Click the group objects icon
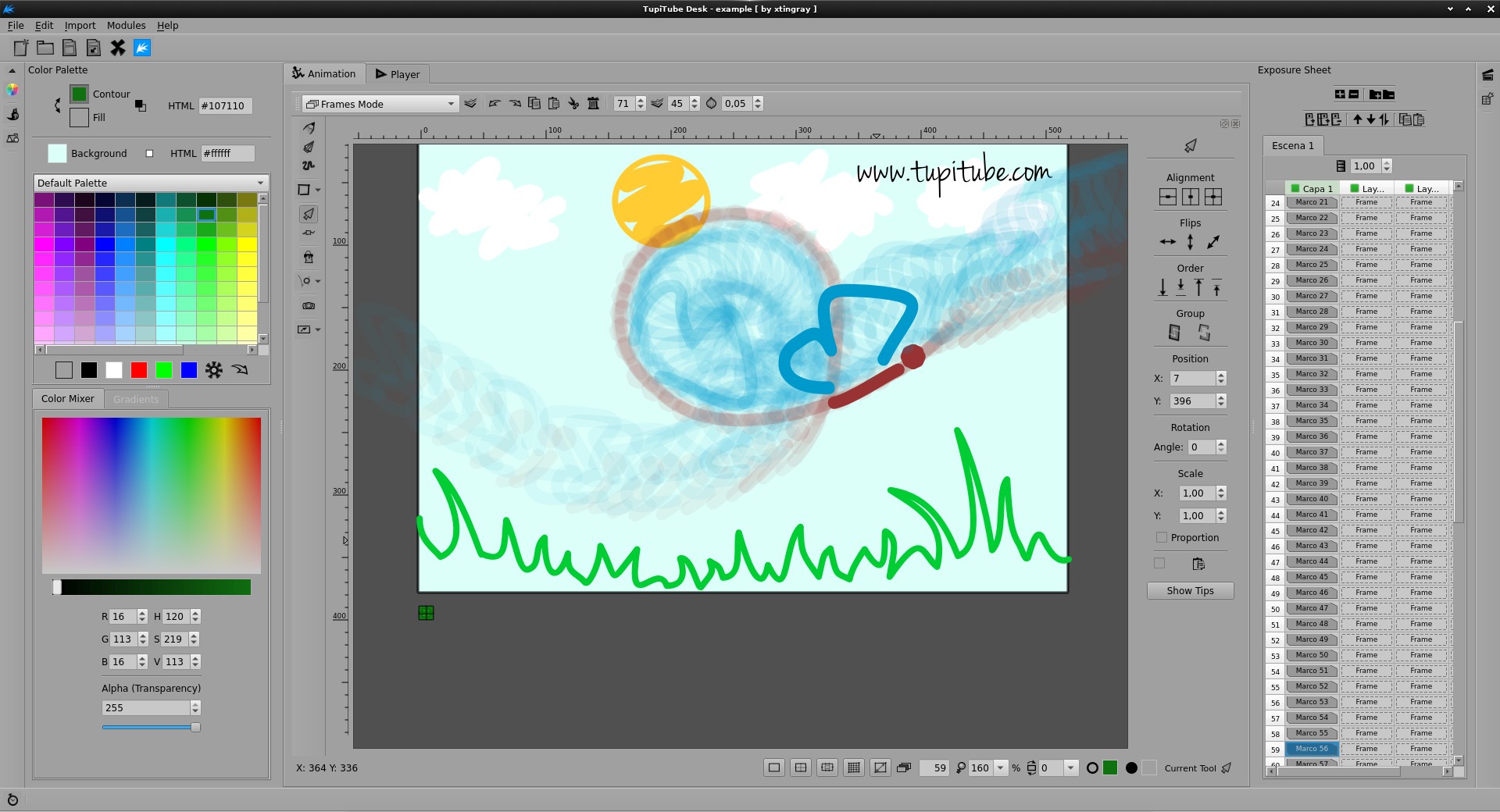The height and width of the screenshot is (812, 1500). coord(1174,333)
